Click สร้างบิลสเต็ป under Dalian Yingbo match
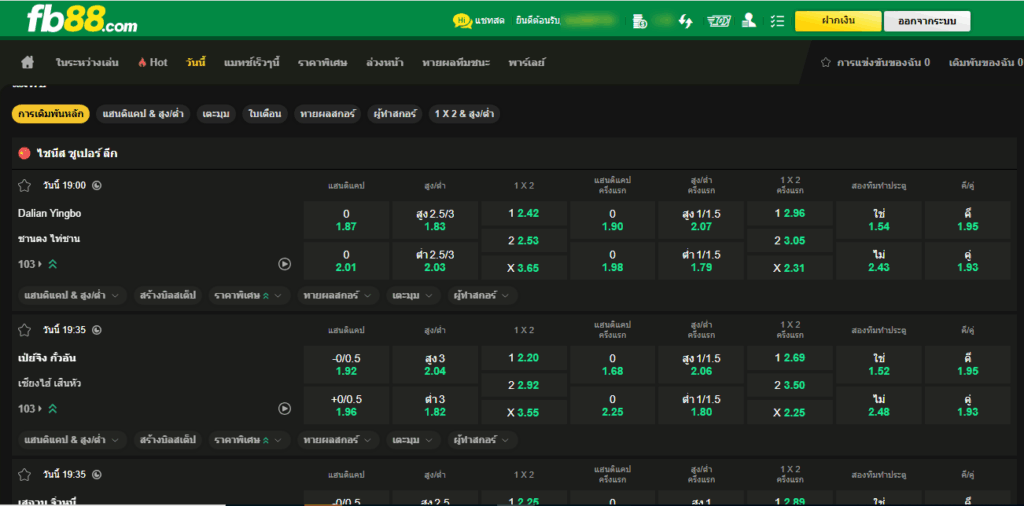 168,296
